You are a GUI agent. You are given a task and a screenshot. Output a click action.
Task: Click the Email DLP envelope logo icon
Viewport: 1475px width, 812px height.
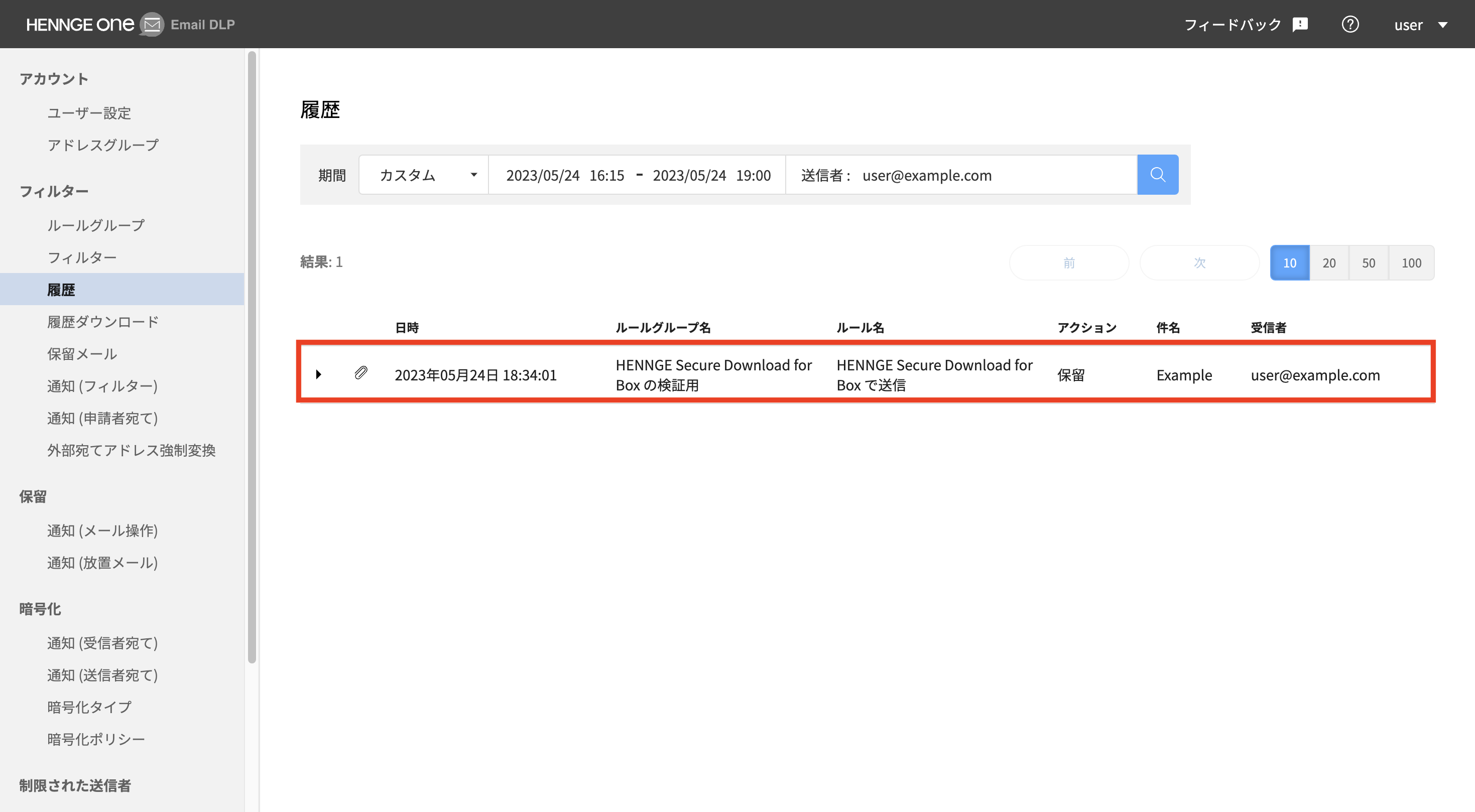pos(152,25)
